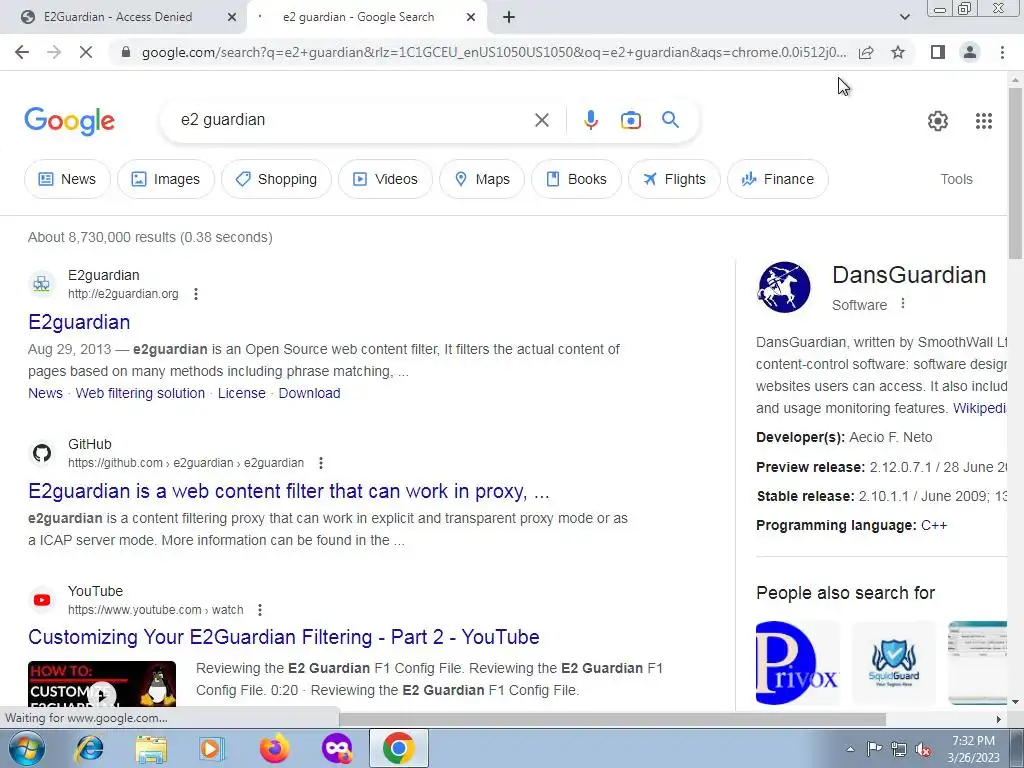Screen dimensions: 1024x768
Task: Share this page from the address bar
Action: 866,52
